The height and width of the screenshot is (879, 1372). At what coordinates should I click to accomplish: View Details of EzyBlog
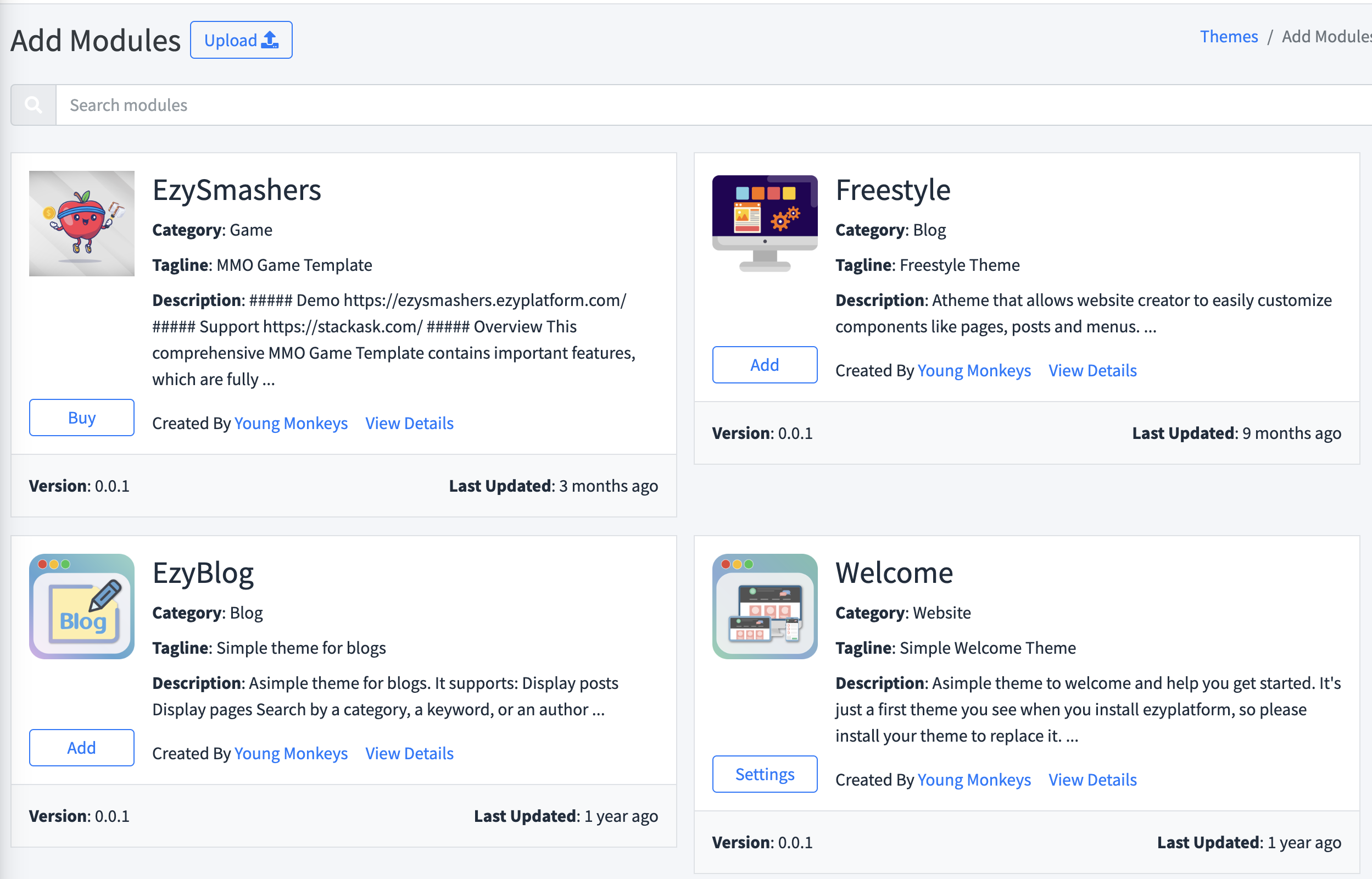point(409,753)
